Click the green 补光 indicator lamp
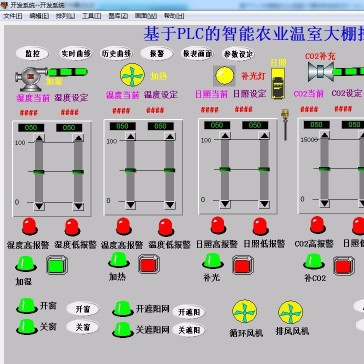364x364 pixels. click(213, 261)
